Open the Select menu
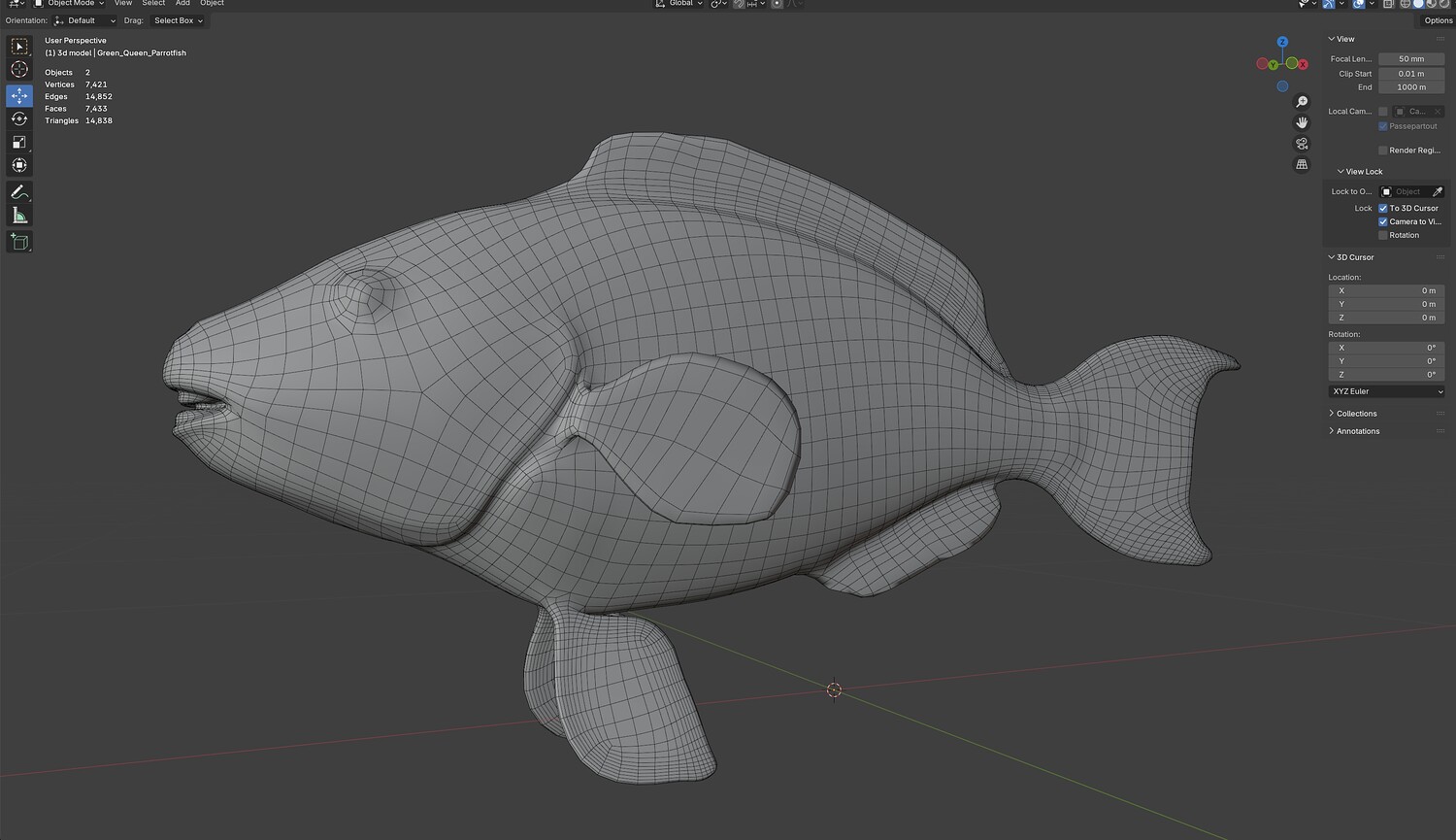Screen dimensions: 1456x840 [x=153, y=4]
